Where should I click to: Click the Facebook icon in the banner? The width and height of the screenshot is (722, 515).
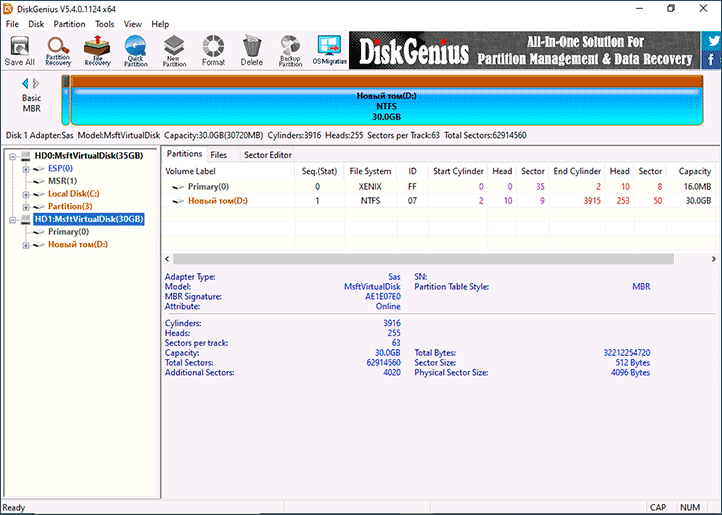710,62
